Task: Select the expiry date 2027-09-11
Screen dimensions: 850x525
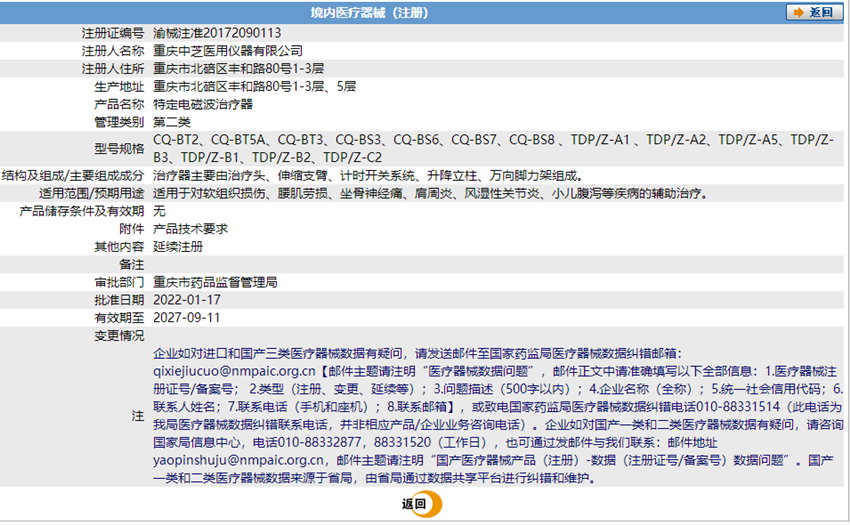Action: [186, 318]
